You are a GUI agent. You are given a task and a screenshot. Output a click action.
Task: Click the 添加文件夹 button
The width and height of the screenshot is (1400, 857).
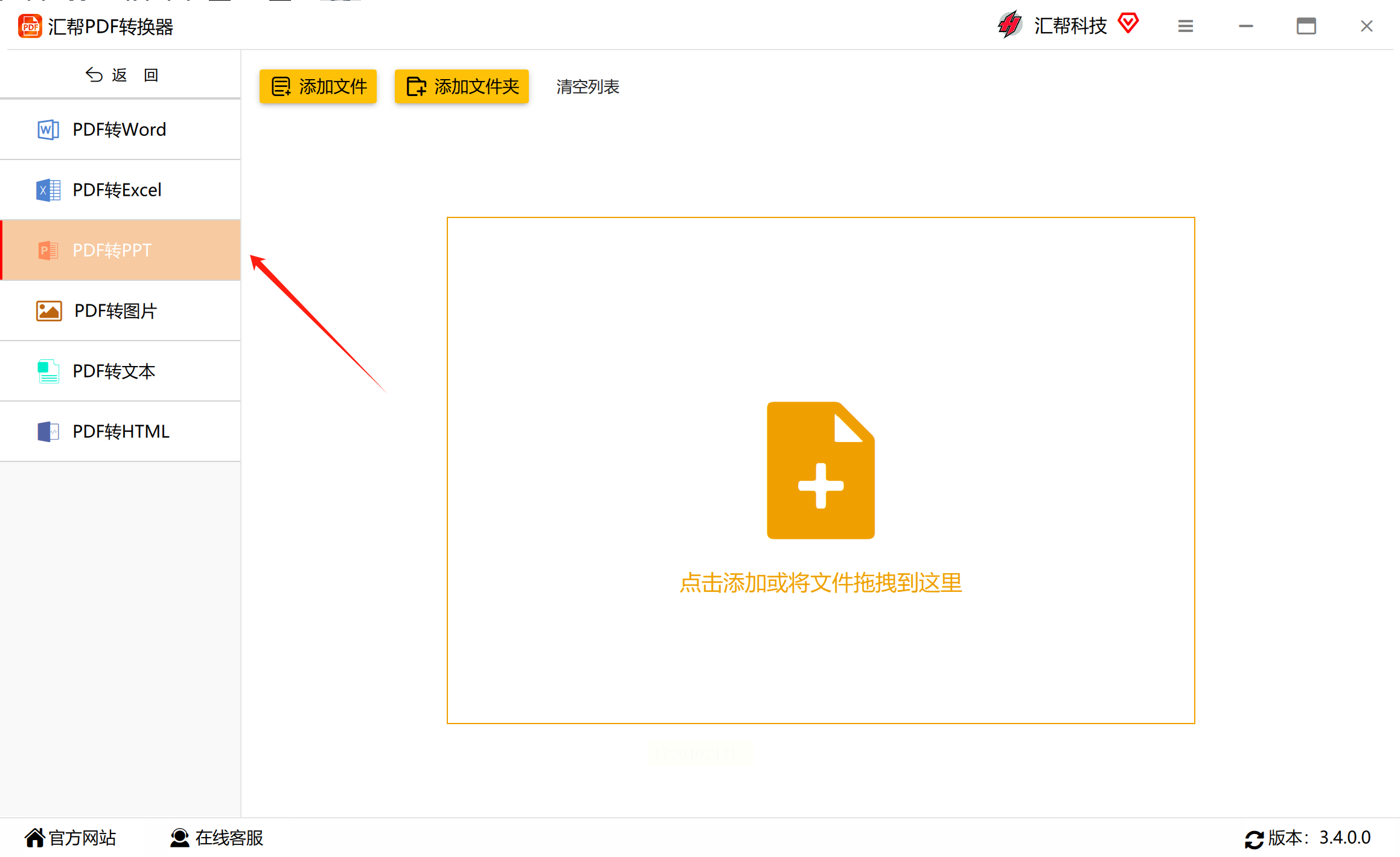(x=462, y=86)
